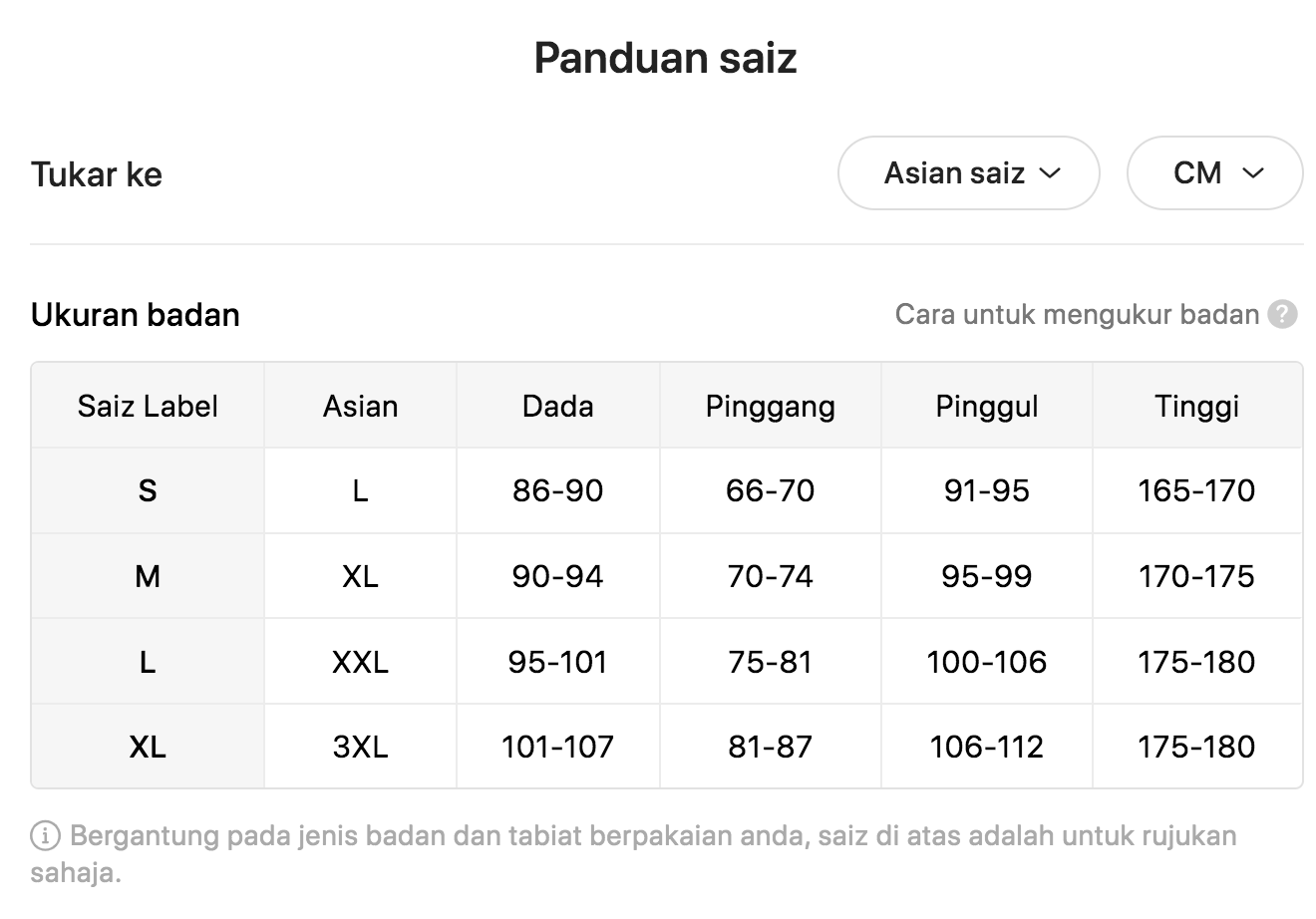Open the CM unit dropdown
1316x919 pixels.
coord(1214,173)
